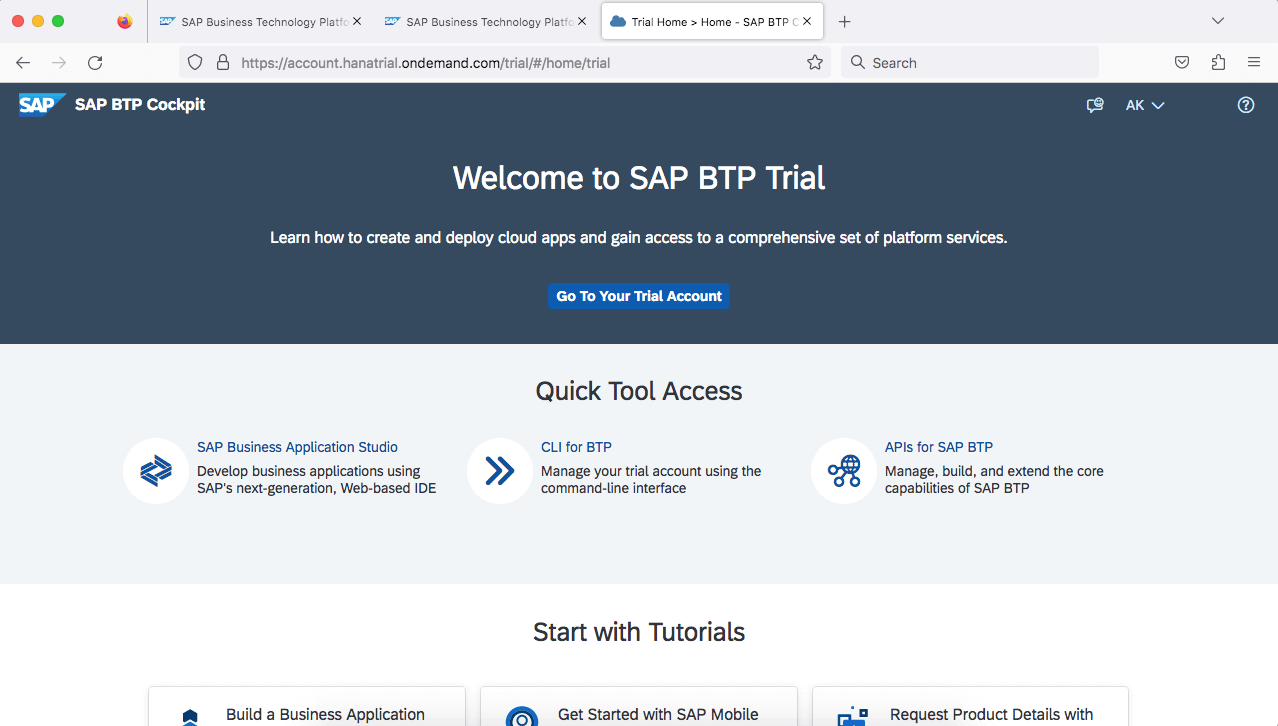Open the CLI for BTP link

[575, 447]
